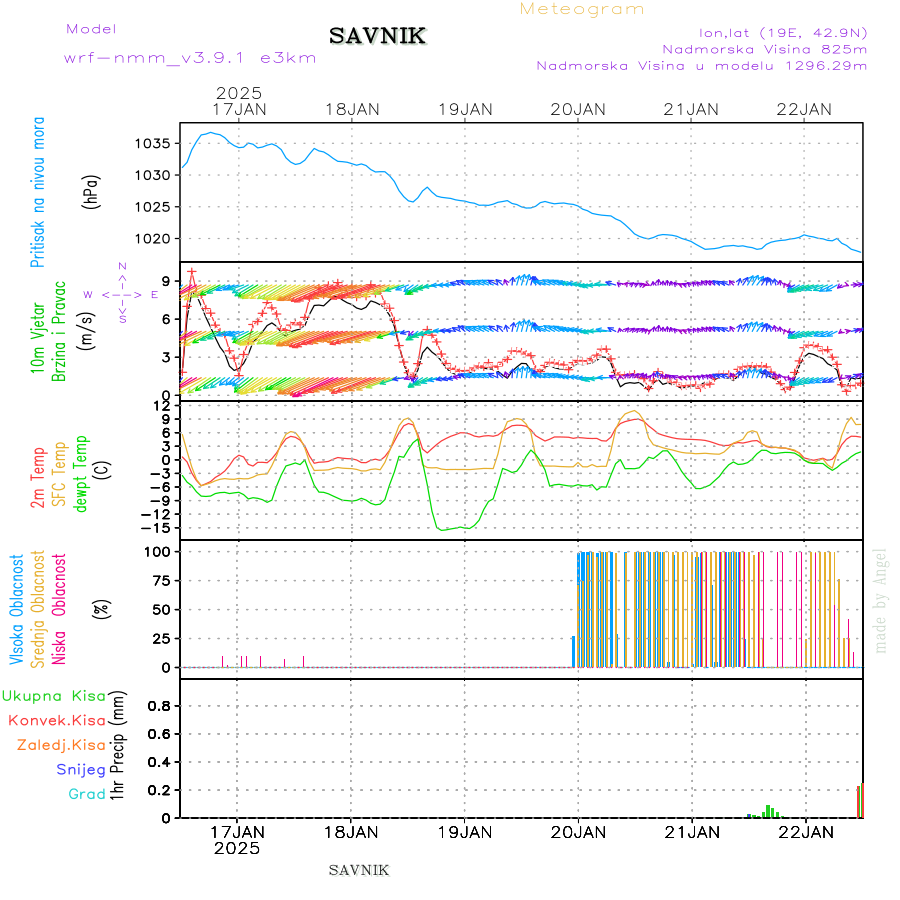This screenshot has width=900, height=900.
Task: Click the 20JAN label on the bottom axis
Action: point(578,831)
